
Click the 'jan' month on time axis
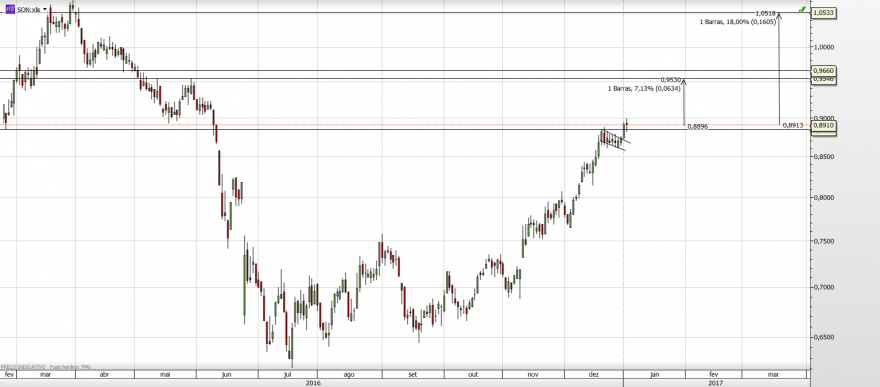pyautogui.click(x=654, y=374)
